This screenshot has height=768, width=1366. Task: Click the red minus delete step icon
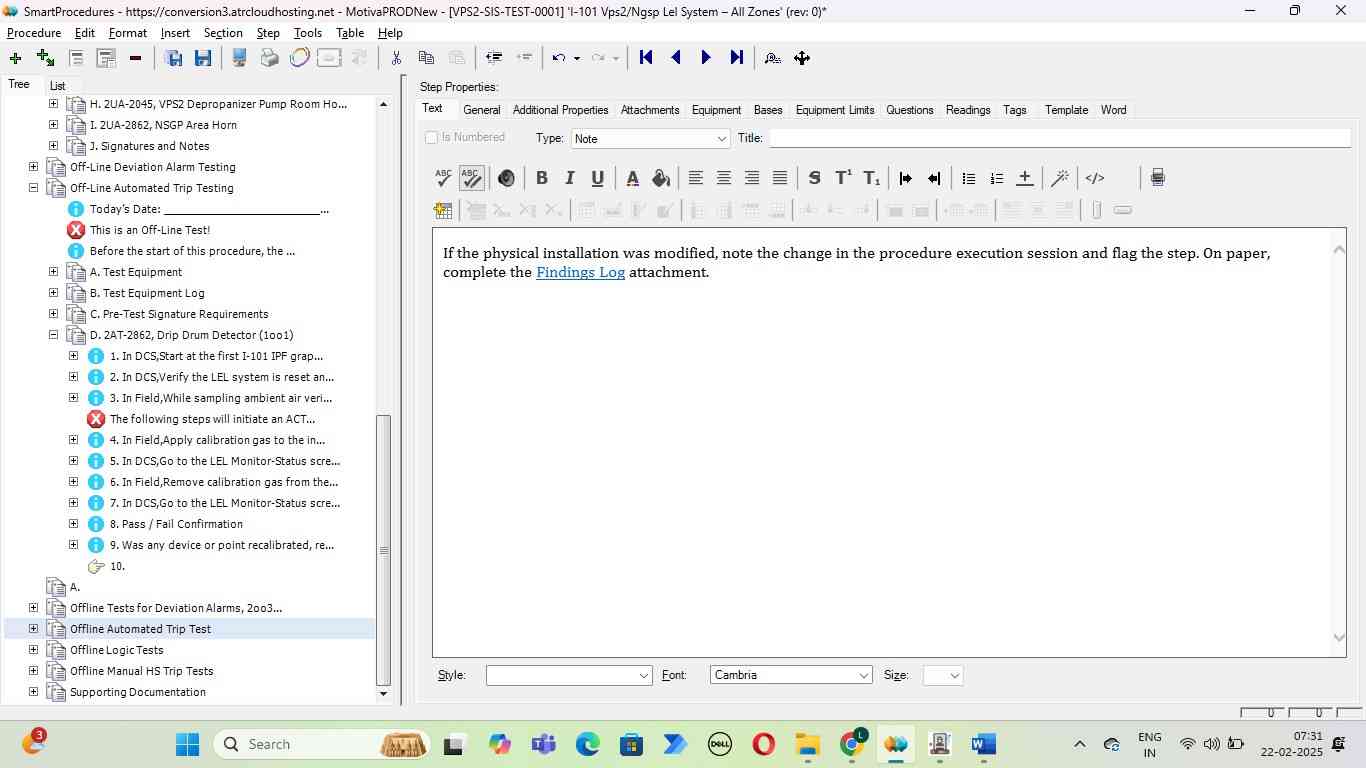135,58
